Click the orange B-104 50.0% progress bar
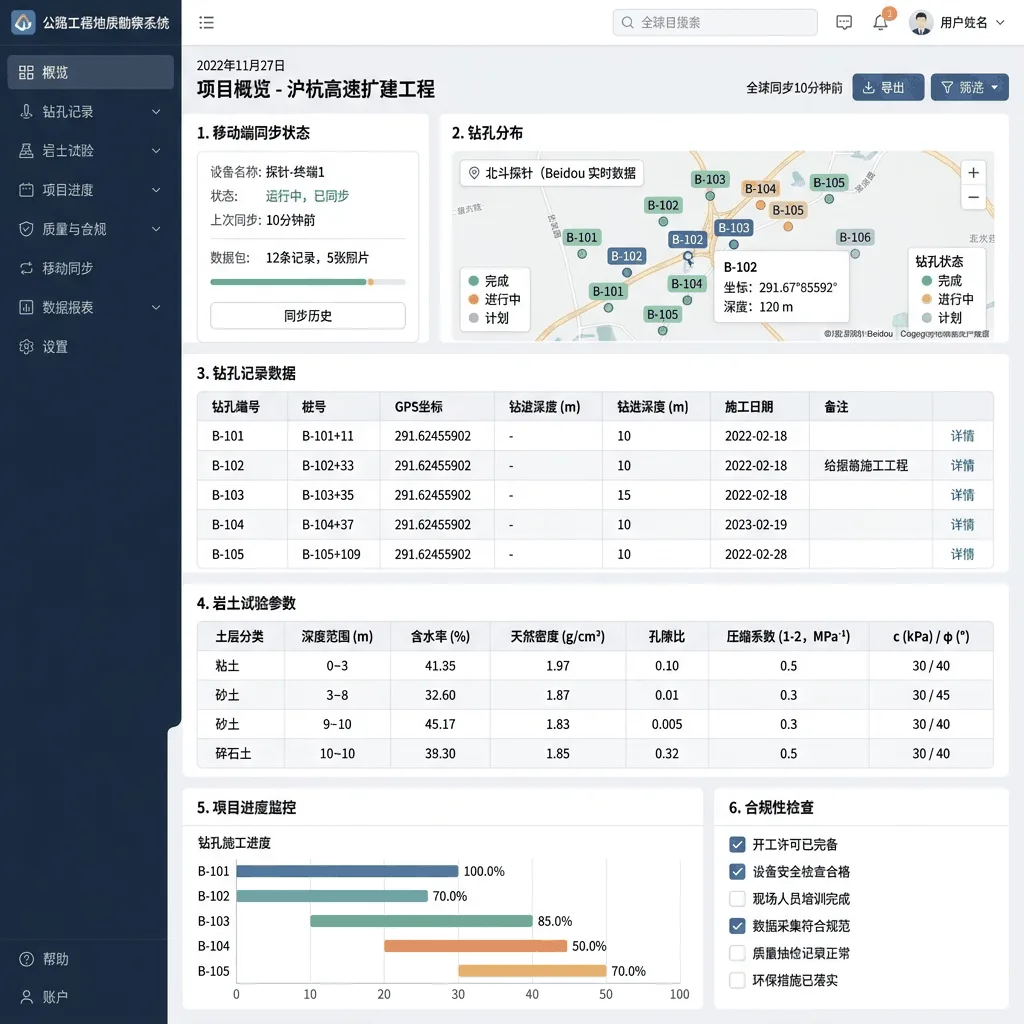1024x1024 pixels. click(x=475, y=946)
